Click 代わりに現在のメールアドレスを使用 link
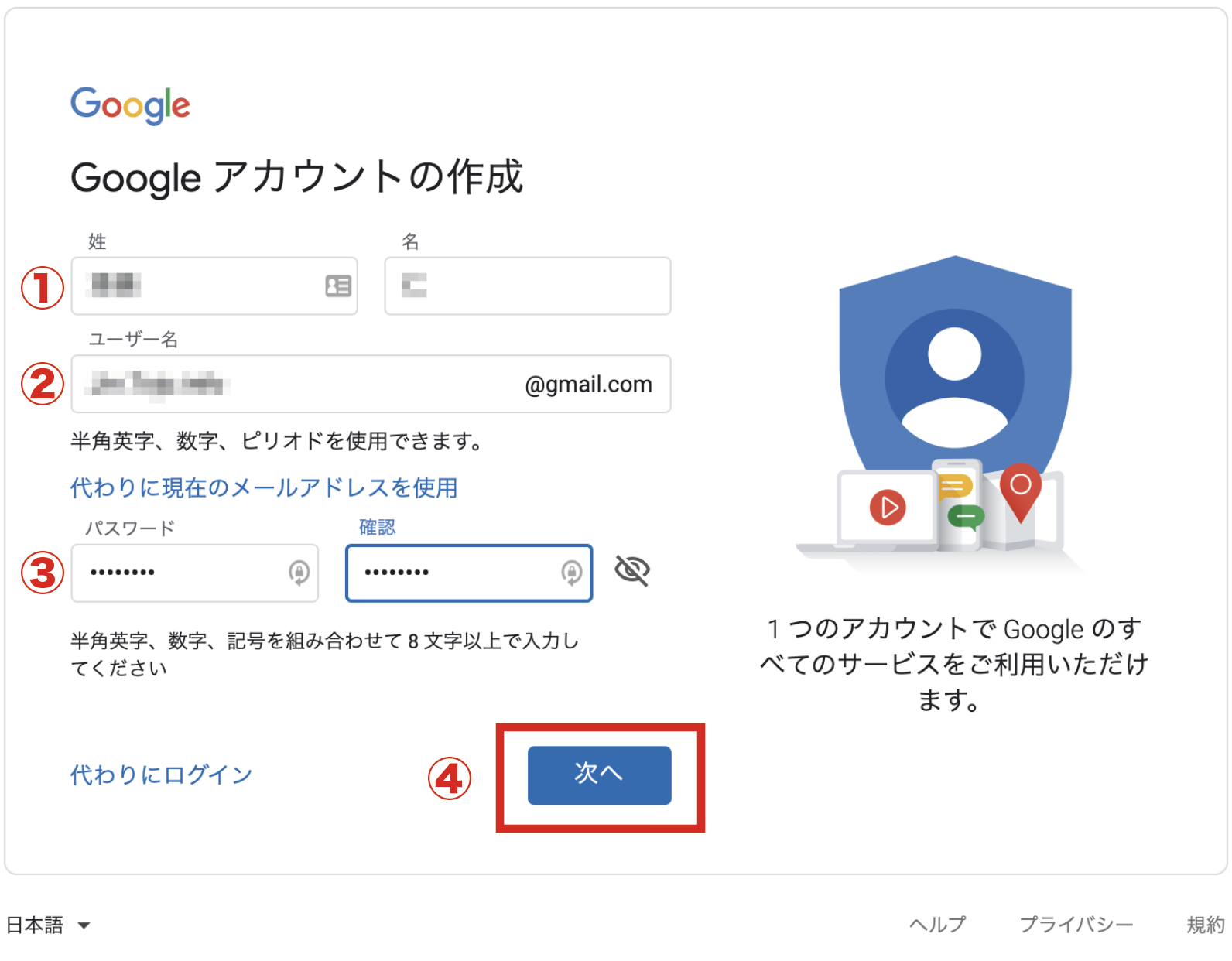This screenshot has width=1232, height=961. [x=264, y=487]
